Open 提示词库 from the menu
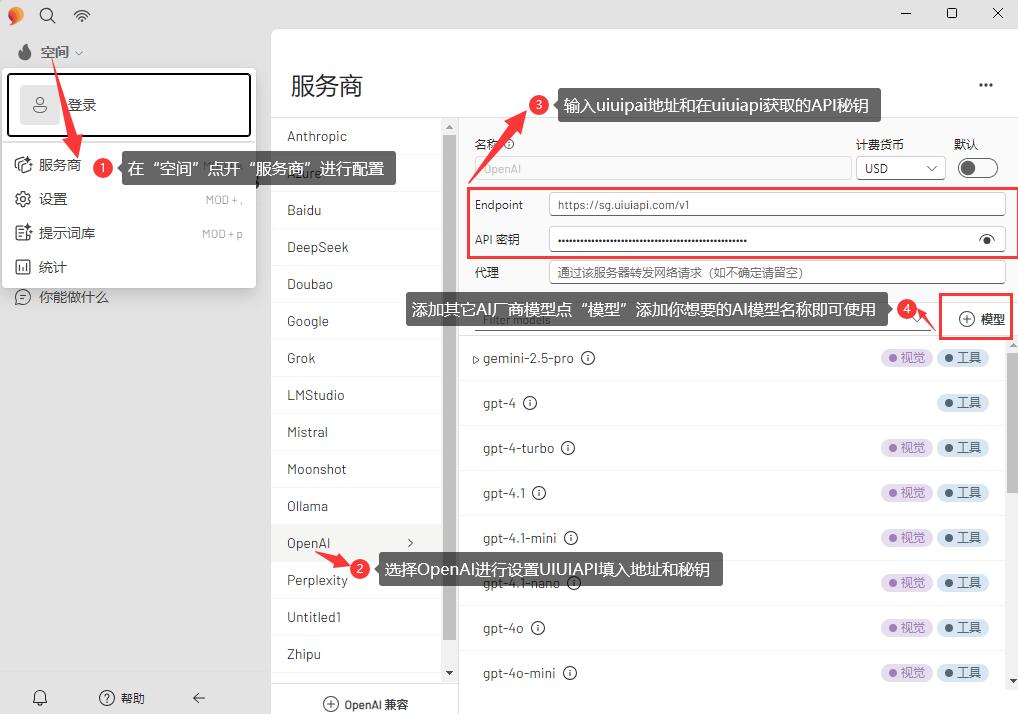This screenshot has width=1018, height=714. coord(67,233)
